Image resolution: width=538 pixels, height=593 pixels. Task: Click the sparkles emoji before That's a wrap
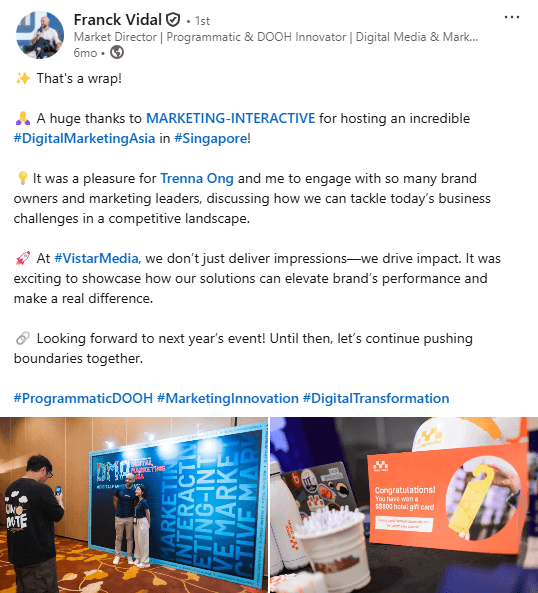click(x=23, y=78)
